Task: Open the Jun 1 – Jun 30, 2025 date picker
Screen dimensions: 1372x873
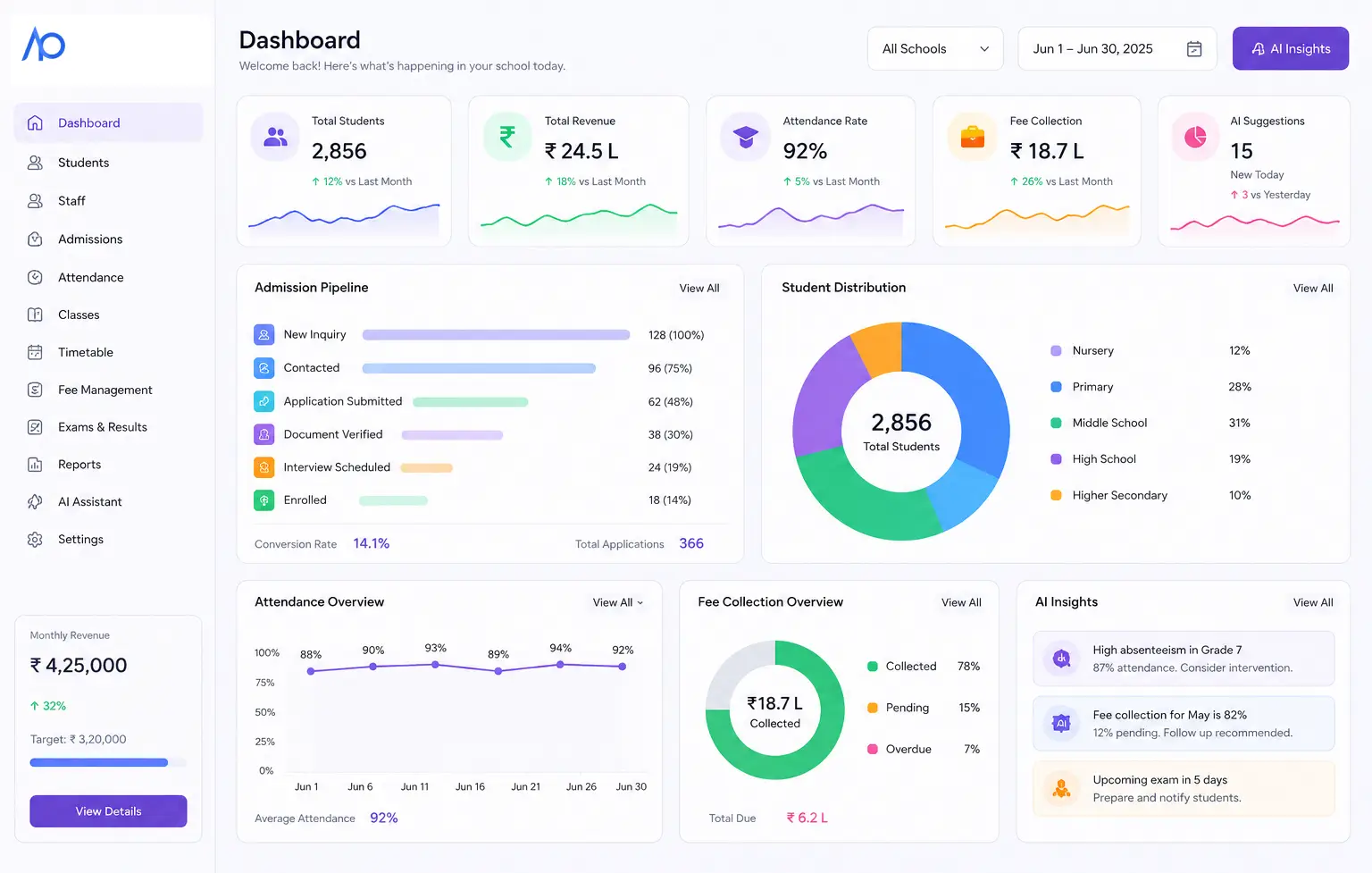Action: coord(1117,49)
